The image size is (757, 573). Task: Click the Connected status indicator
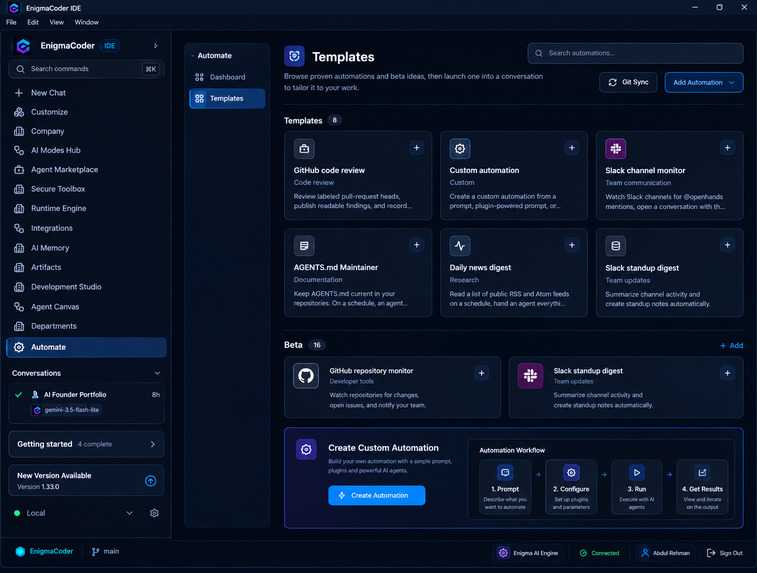tap(599, 553)
